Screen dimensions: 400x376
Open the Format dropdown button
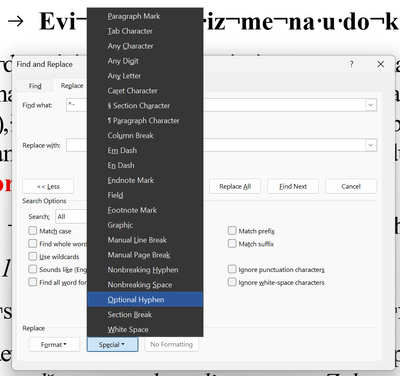click(x=54, y=344)
